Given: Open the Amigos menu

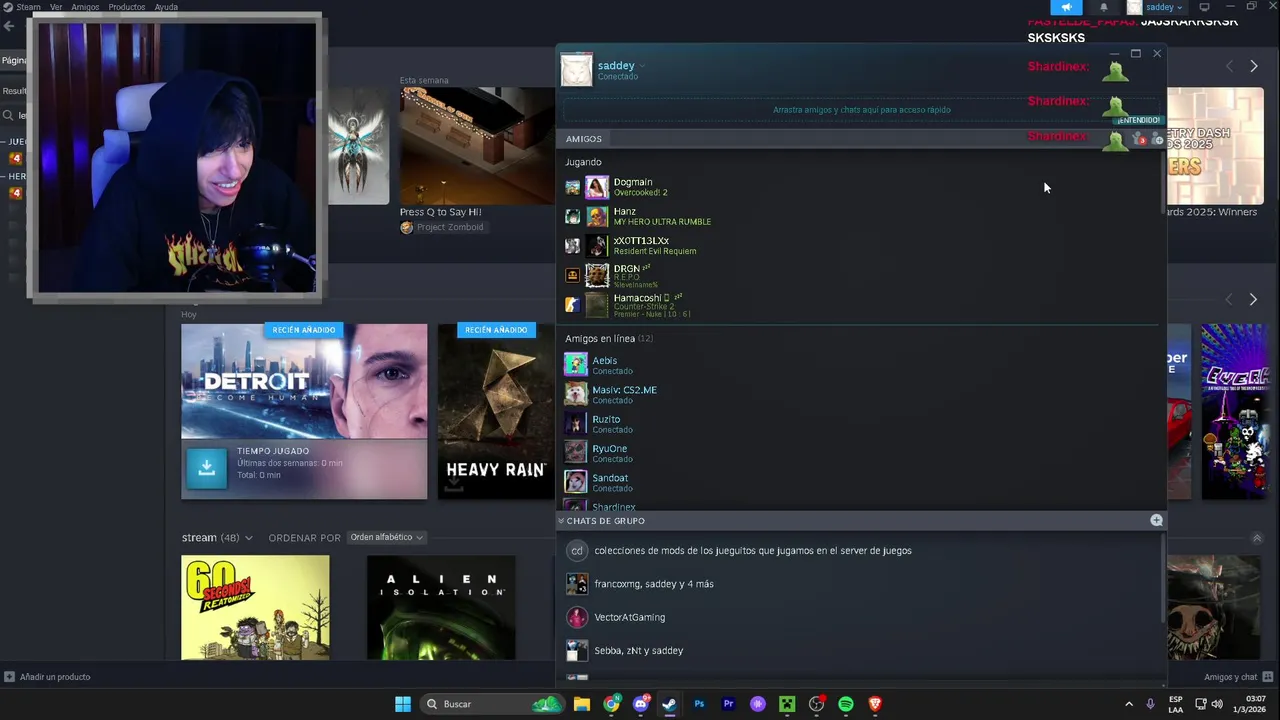Looking at the screenshot, I should click(x=85, y=7).
